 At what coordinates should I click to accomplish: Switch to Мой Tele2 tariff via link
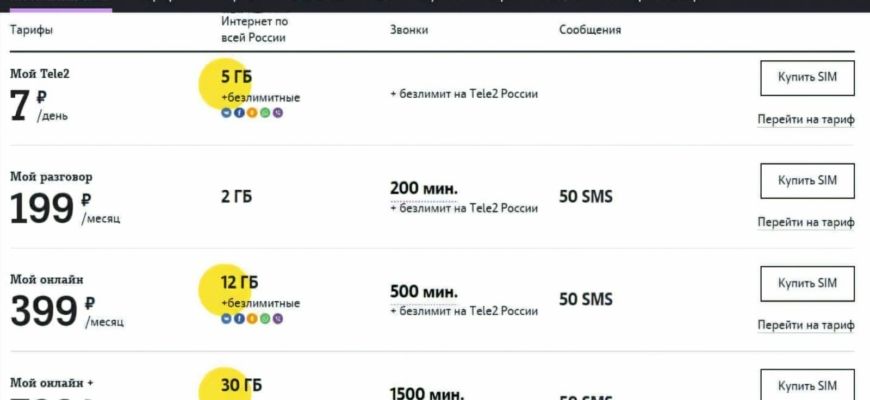click(806, 119)
